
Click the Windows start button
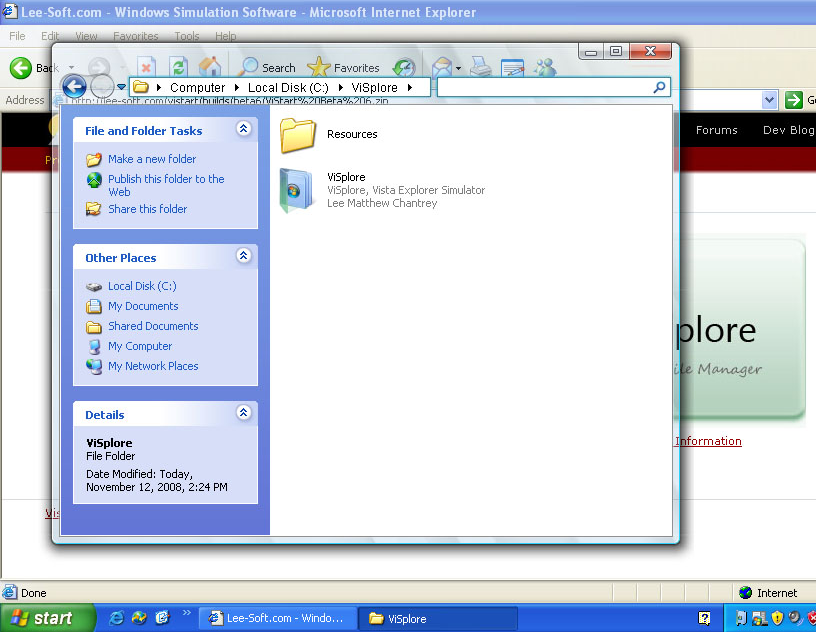[46, 618]
